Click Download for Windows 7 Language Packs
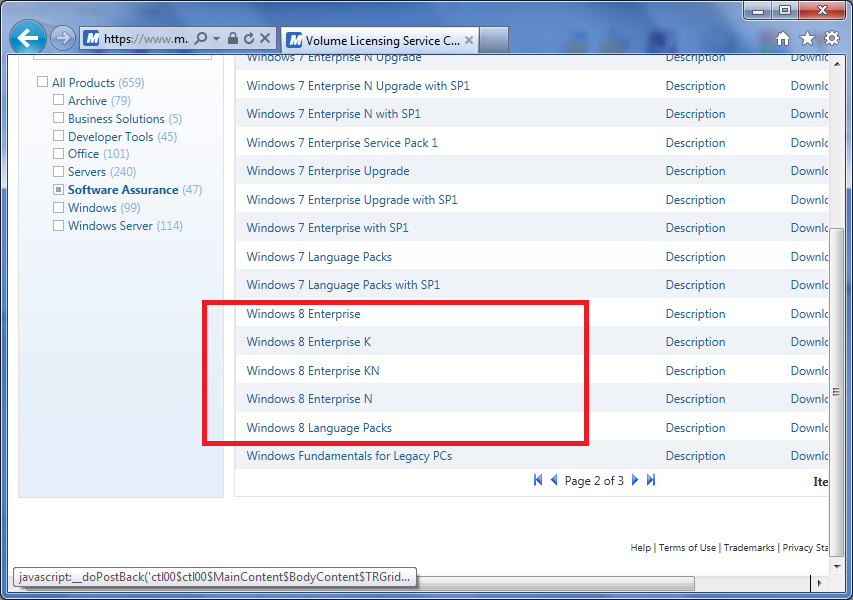The height and width of the screenshot is (600, 853). coord(809,257)
